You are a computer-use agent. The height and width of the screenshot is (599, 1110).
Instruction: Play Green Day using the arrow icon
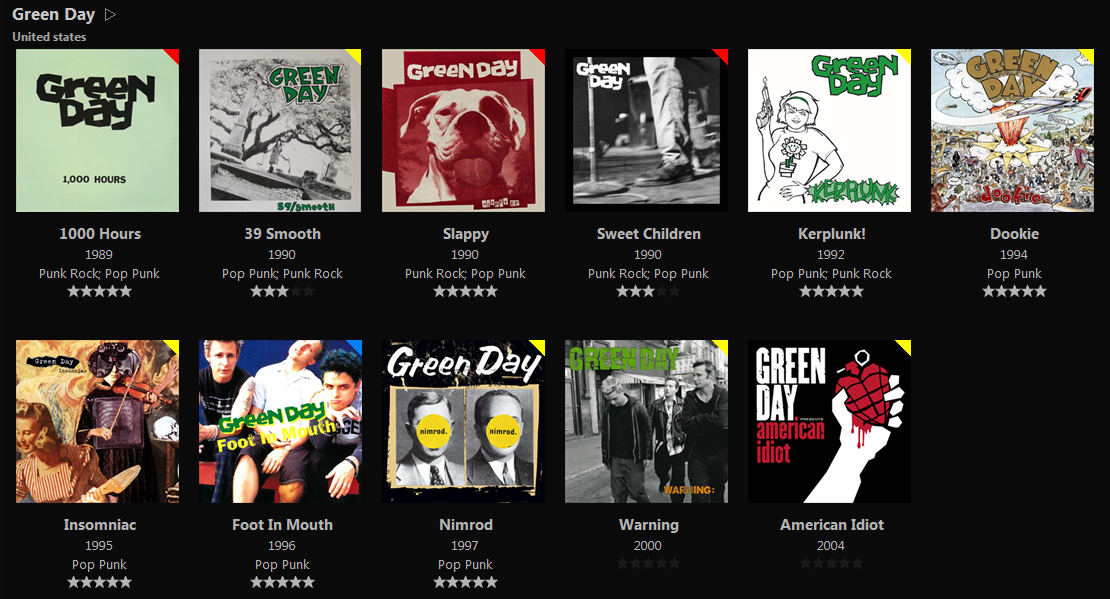point(110,14)
